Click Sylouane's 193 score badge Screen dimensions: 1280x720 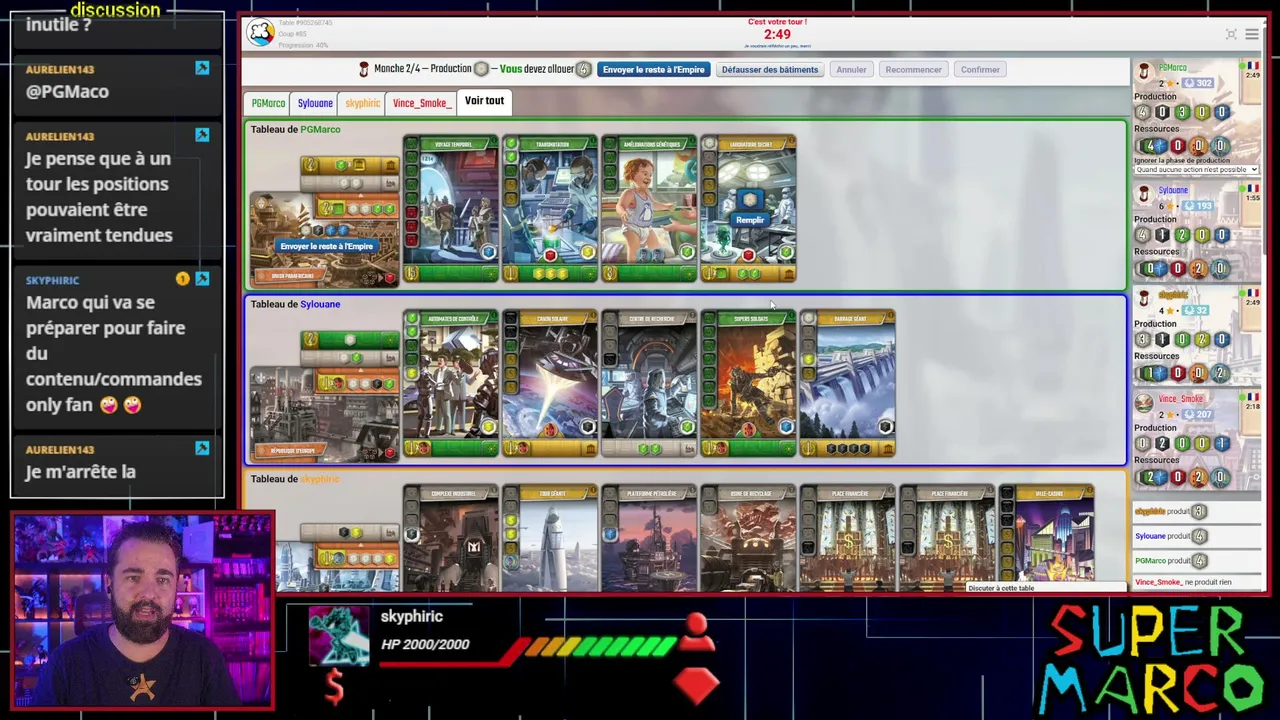(1196, 206)
